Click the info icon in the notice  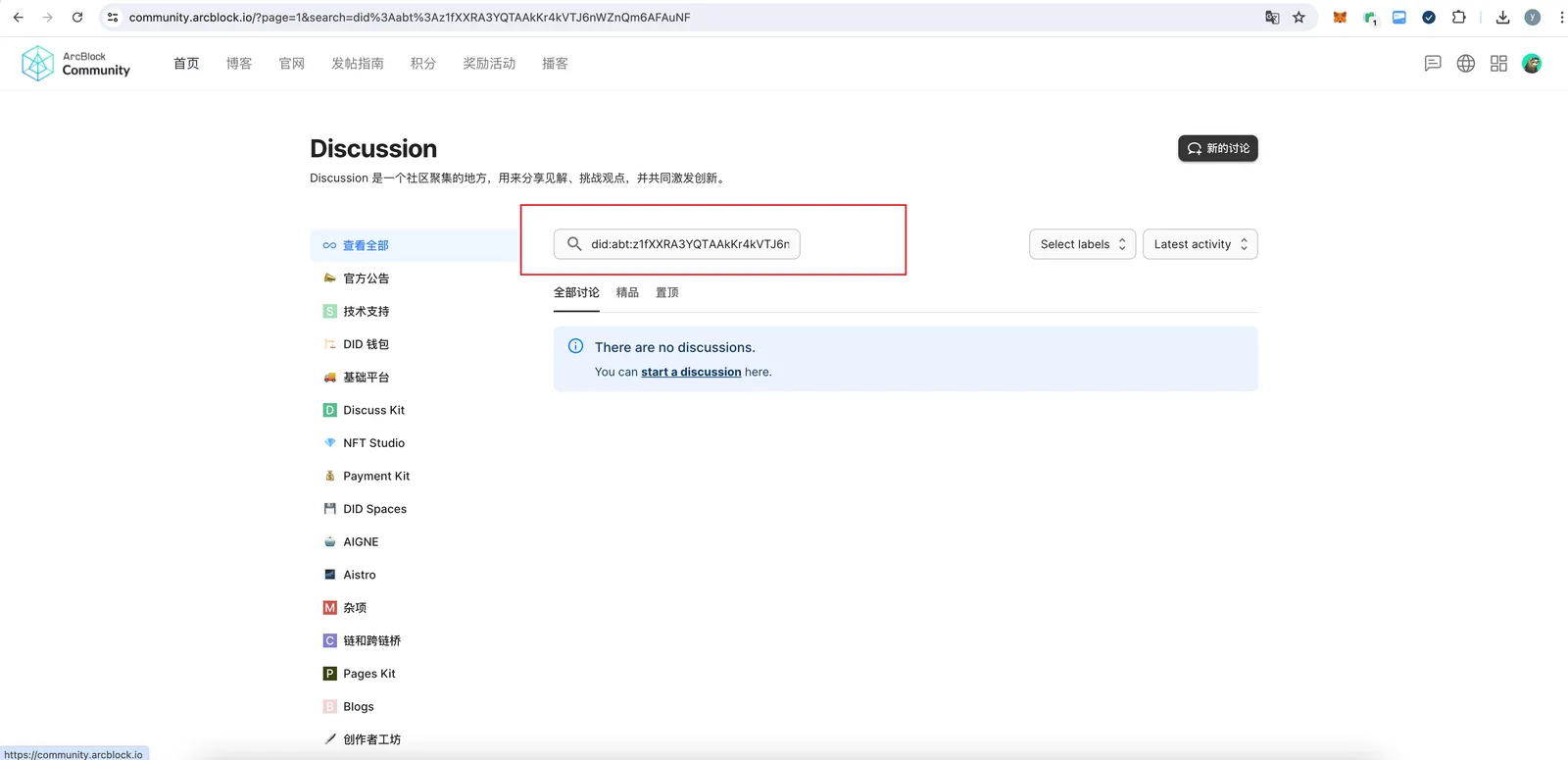coord(576,346)
